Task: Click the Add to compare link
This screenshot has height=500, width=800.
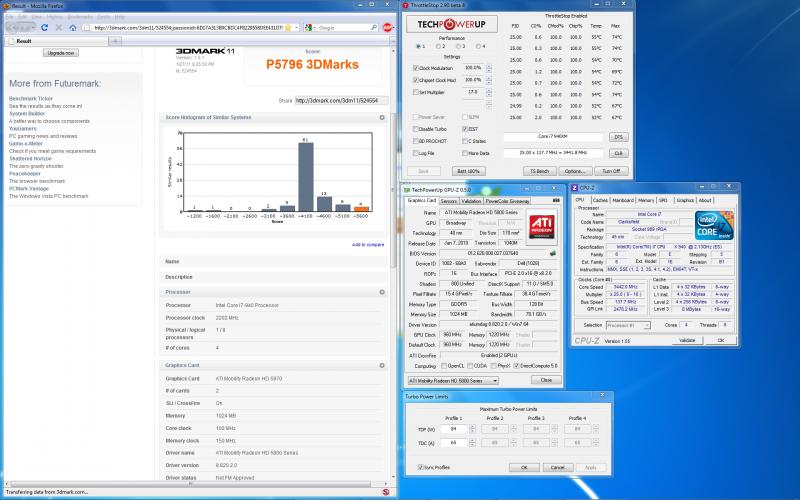Action: click(368, 245)
